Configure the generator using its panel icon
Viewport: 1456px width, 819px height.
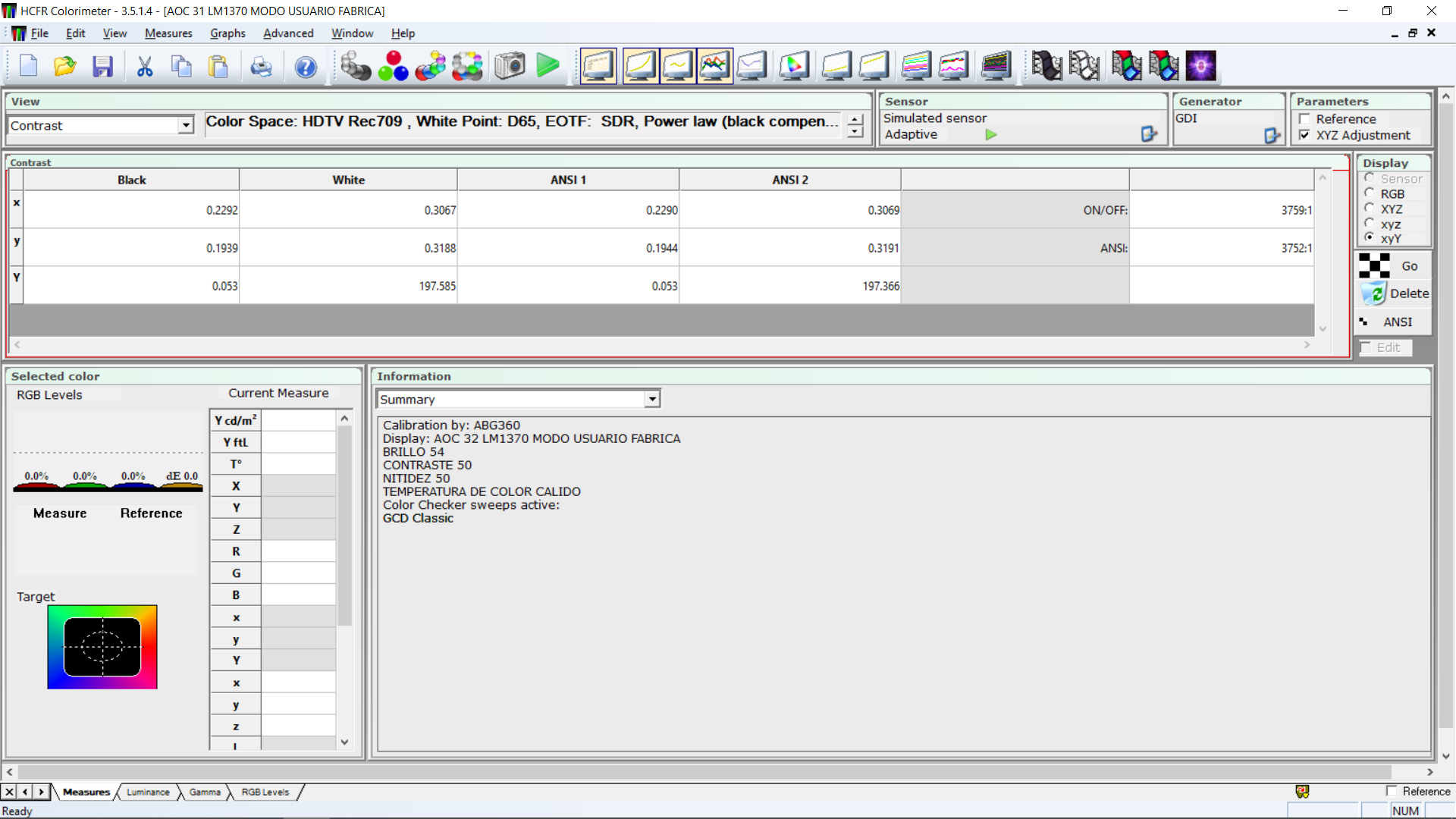tap(1272, 135)
